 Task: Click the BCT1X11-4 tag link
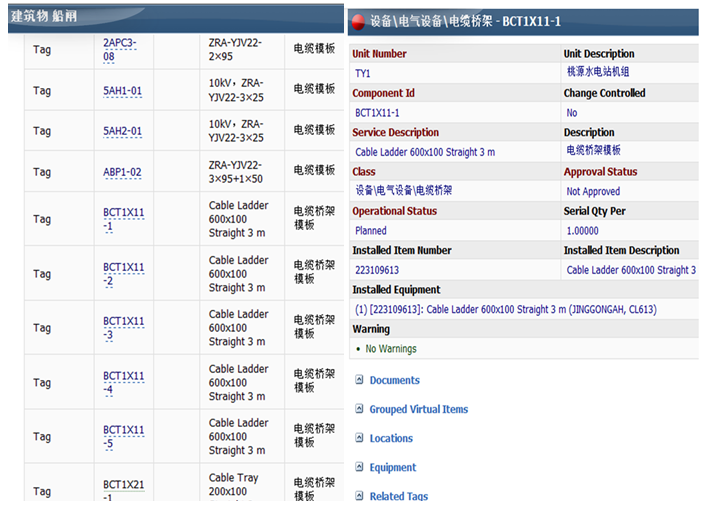(123, 383)
